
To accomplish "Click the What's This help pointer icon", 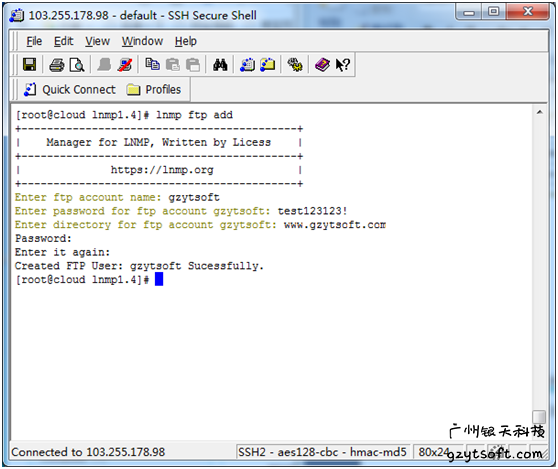I will pyautogui.click(x=343, y=65).
